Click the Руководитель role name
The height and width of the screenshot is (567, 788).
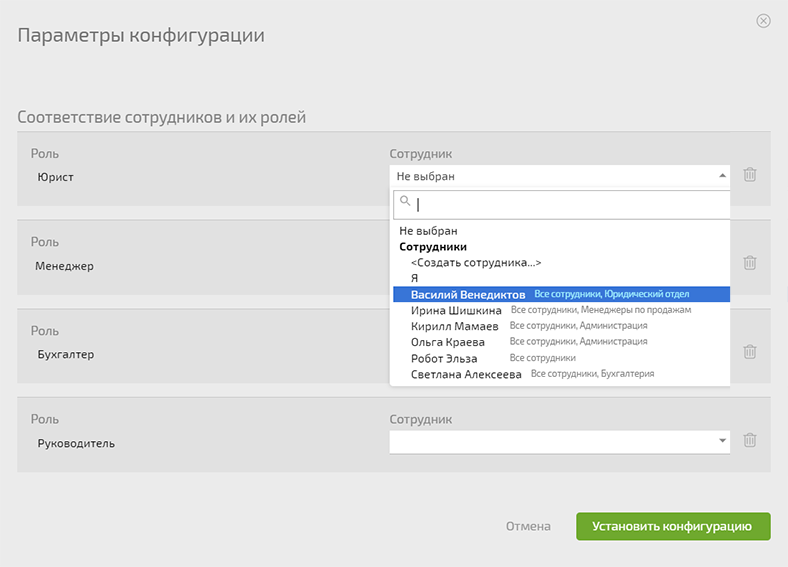(x=76, y=443)
